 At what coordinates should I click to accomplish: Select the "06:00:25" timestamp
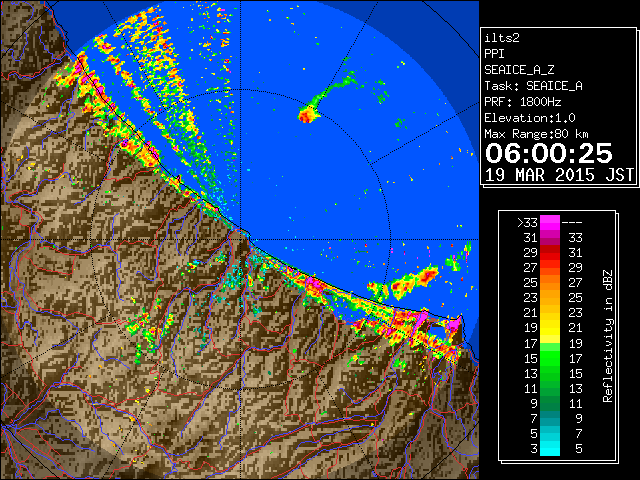[x=549, y=153]
